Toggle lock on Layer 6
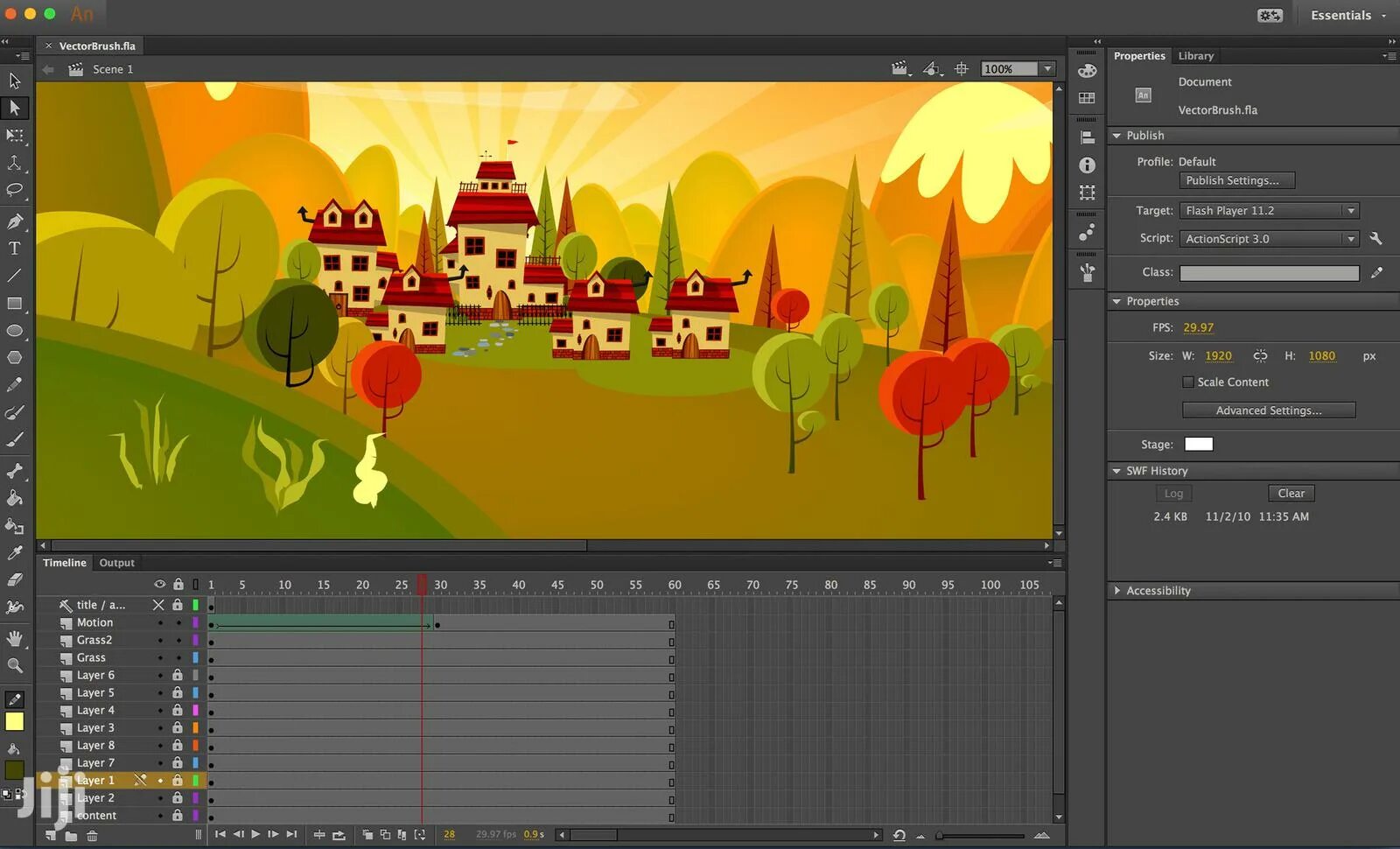Image resolution: width=1400 pixels, height=849 pixels. [x=178, y=675]
